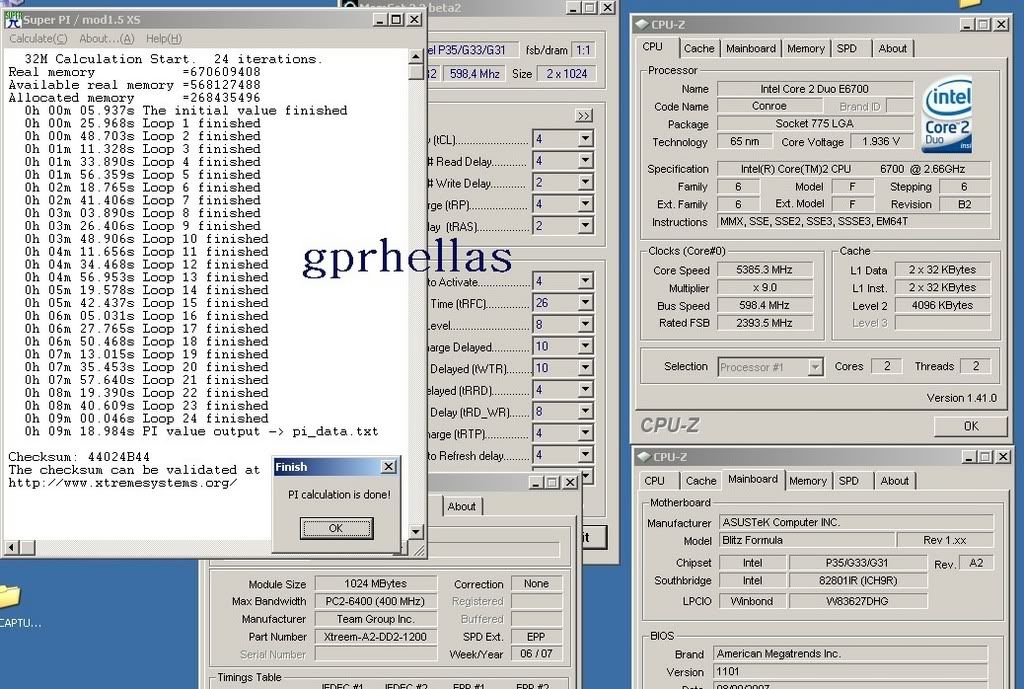This screenshot has height=689, width=1024.
Task: Click the Max Bandwidth value PC2-6400 (400 MHz)
Action: tap(376, 601)
